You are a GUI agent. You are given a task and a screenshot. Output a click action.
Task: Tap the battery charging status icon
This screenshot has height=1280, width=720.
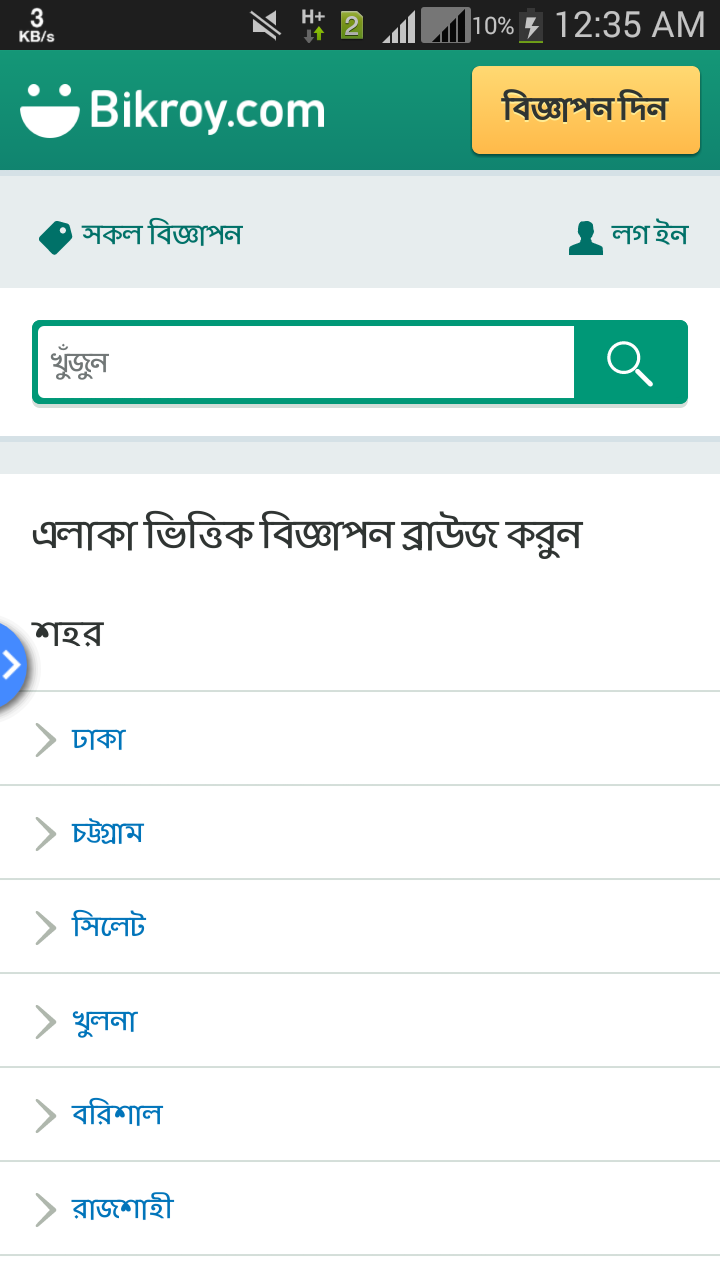click(532, 25)
